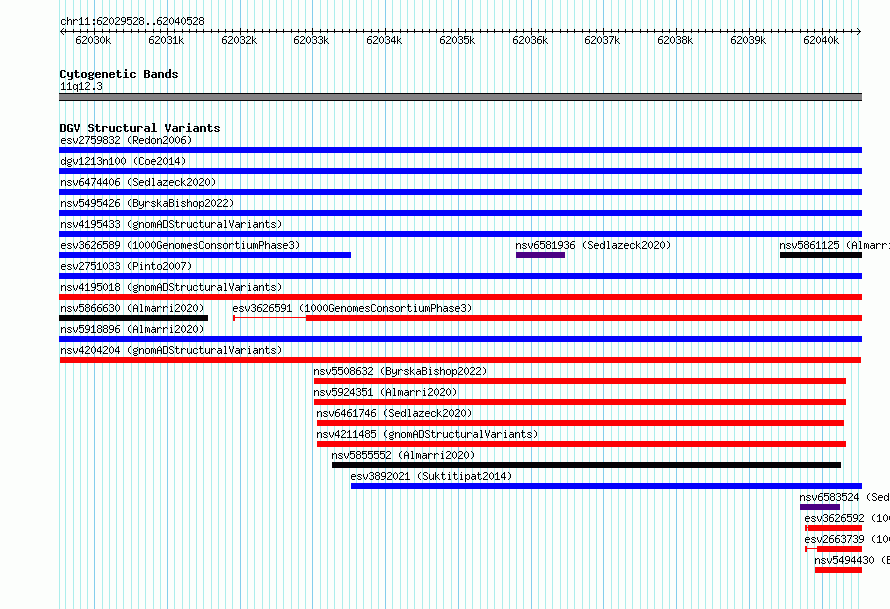The width and height of the screenshot is (890, 609).
Task: Click the red bar under nsv5508632
Action: tap(580, 381)
